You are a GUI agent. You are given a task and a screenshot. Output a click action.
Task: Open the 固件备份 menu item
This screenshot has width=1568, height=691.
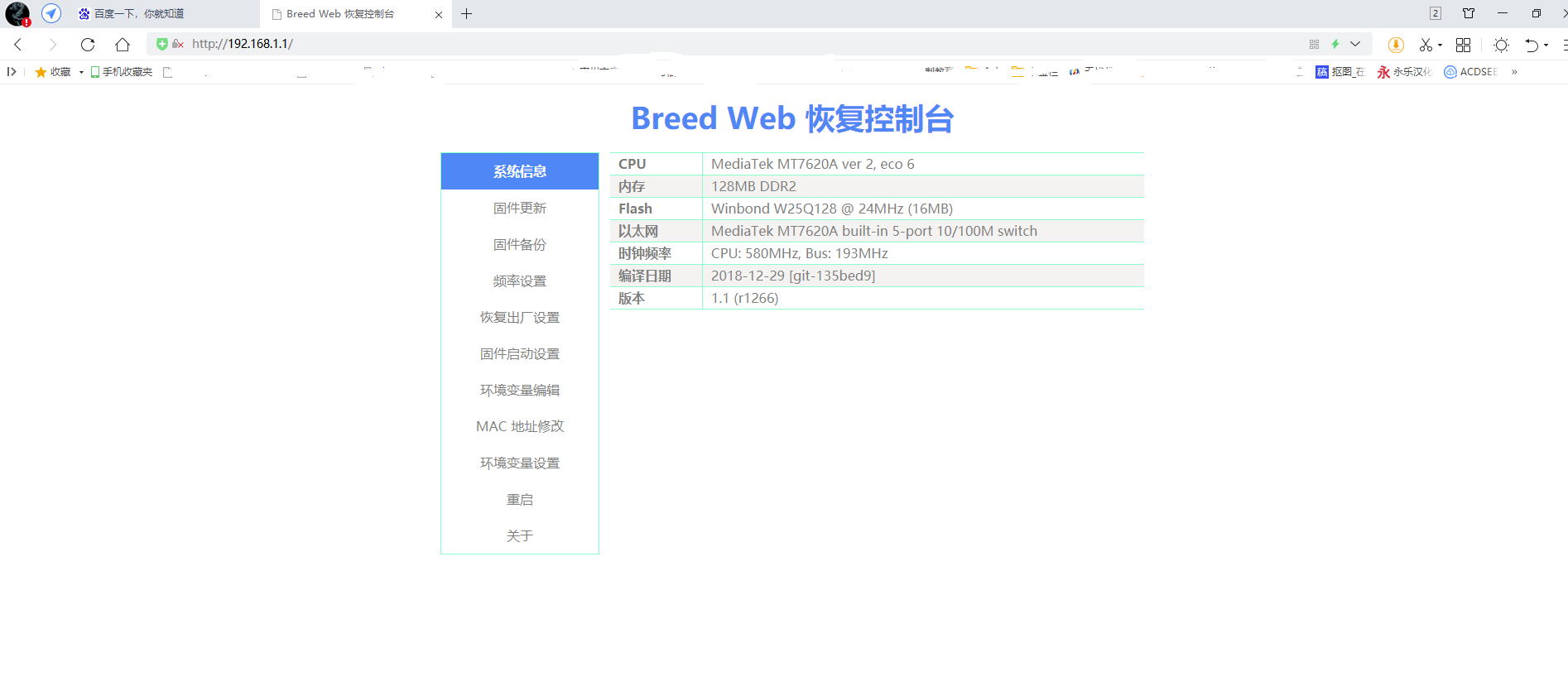pyautogui.click(x=520, y=244)
